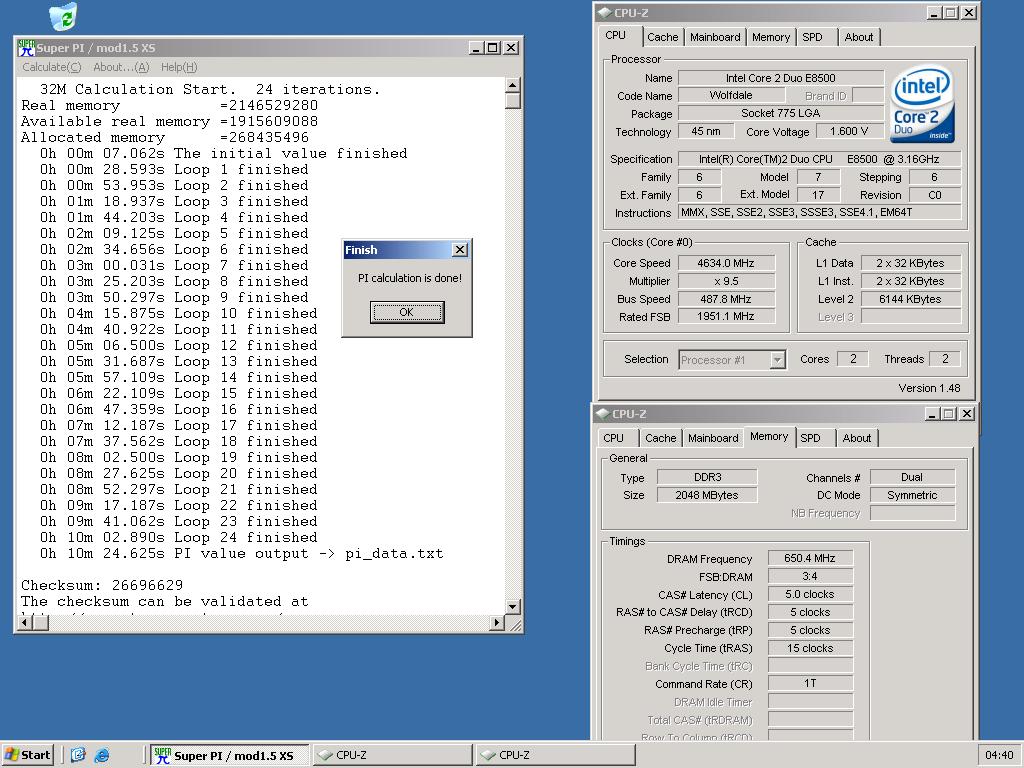Click the Bus Speed value 487.8 MHz
1024x768 pixels.
726,299
